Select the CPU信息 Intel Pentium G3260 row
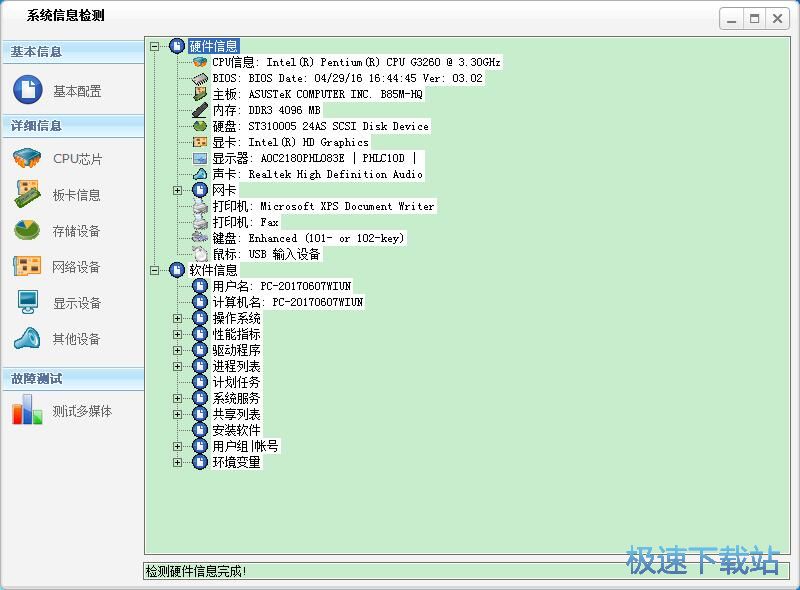The height and width of the screenshot is (590, 800). (356, 62)
